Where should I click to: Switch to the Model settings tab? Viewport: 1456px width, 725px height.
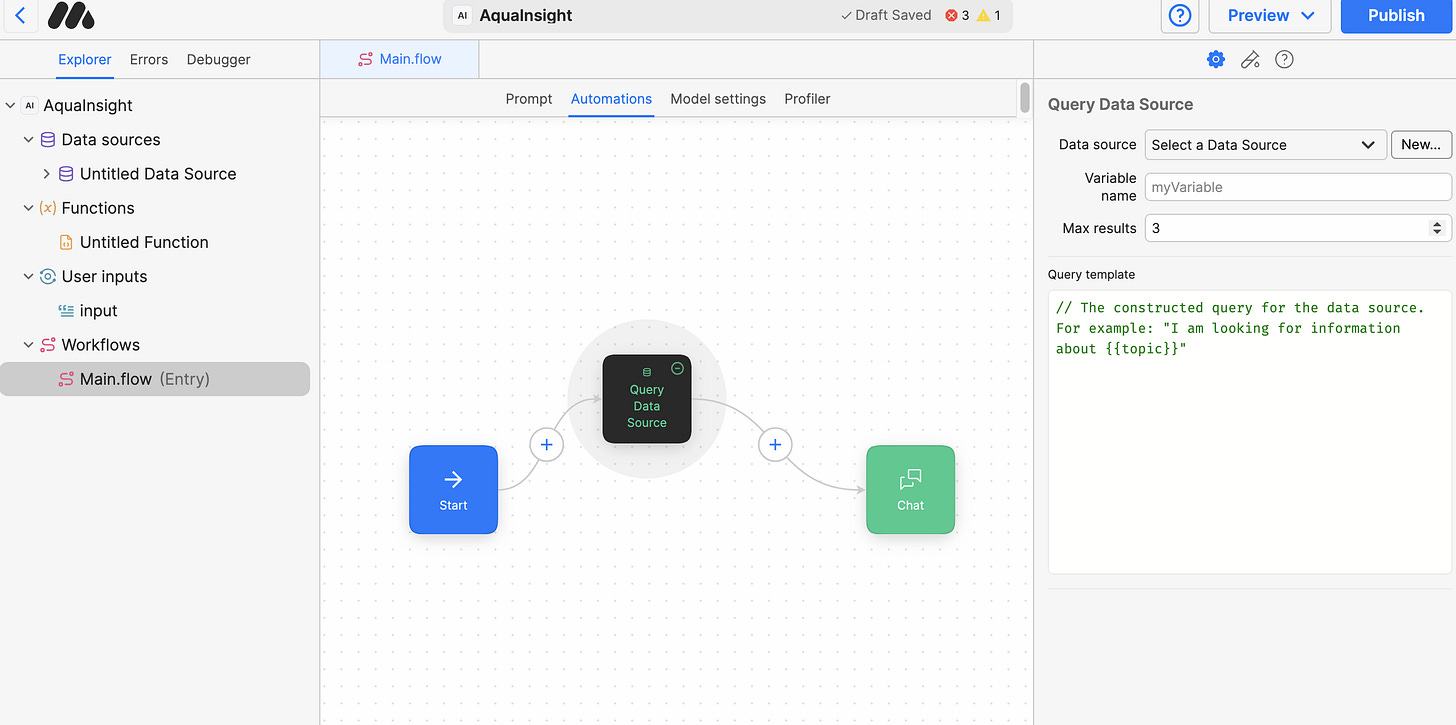(717, 99)
